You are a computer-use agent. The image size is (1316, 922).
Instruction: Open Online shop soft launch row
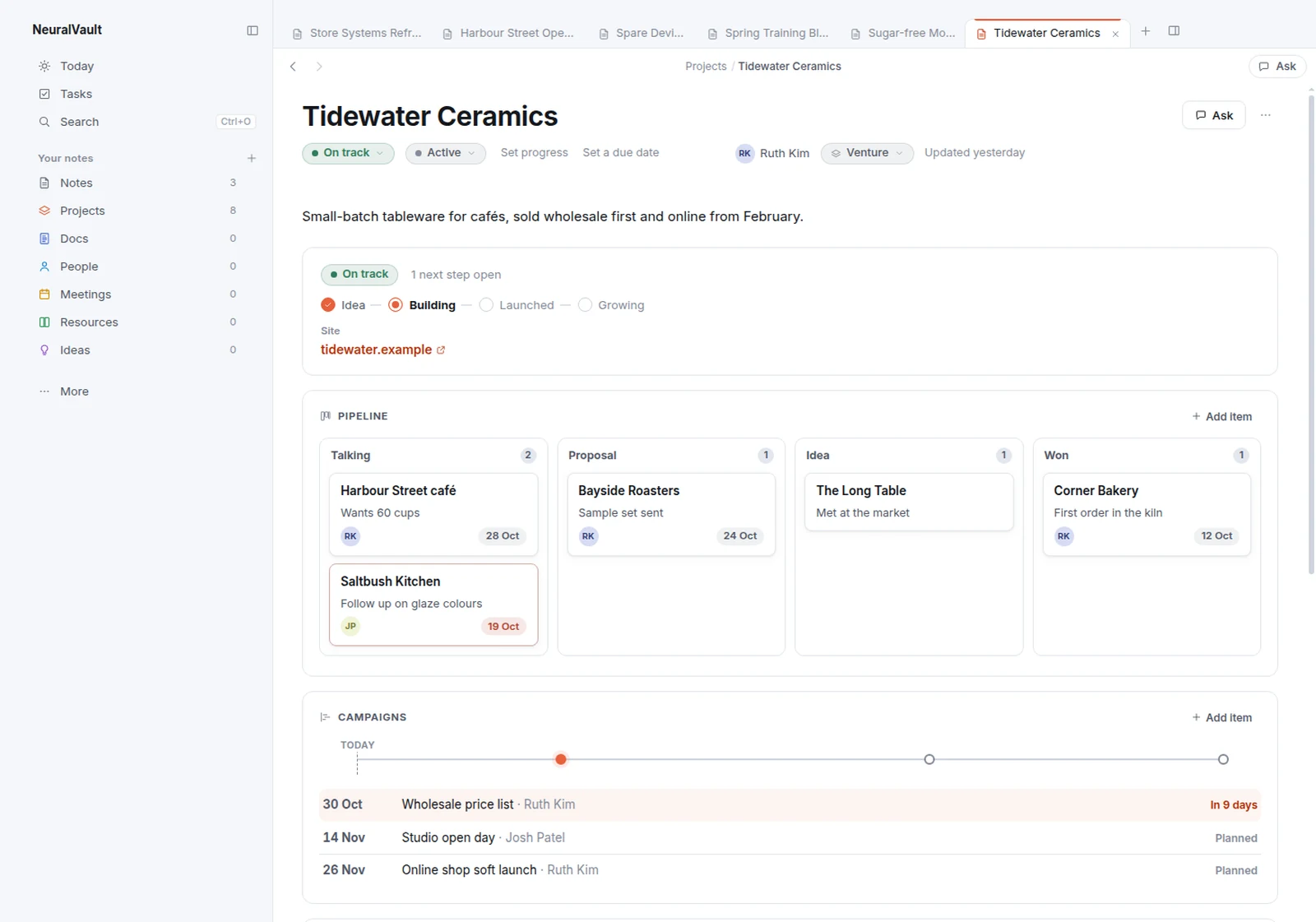pyautogui.click(x=790, y=870)
